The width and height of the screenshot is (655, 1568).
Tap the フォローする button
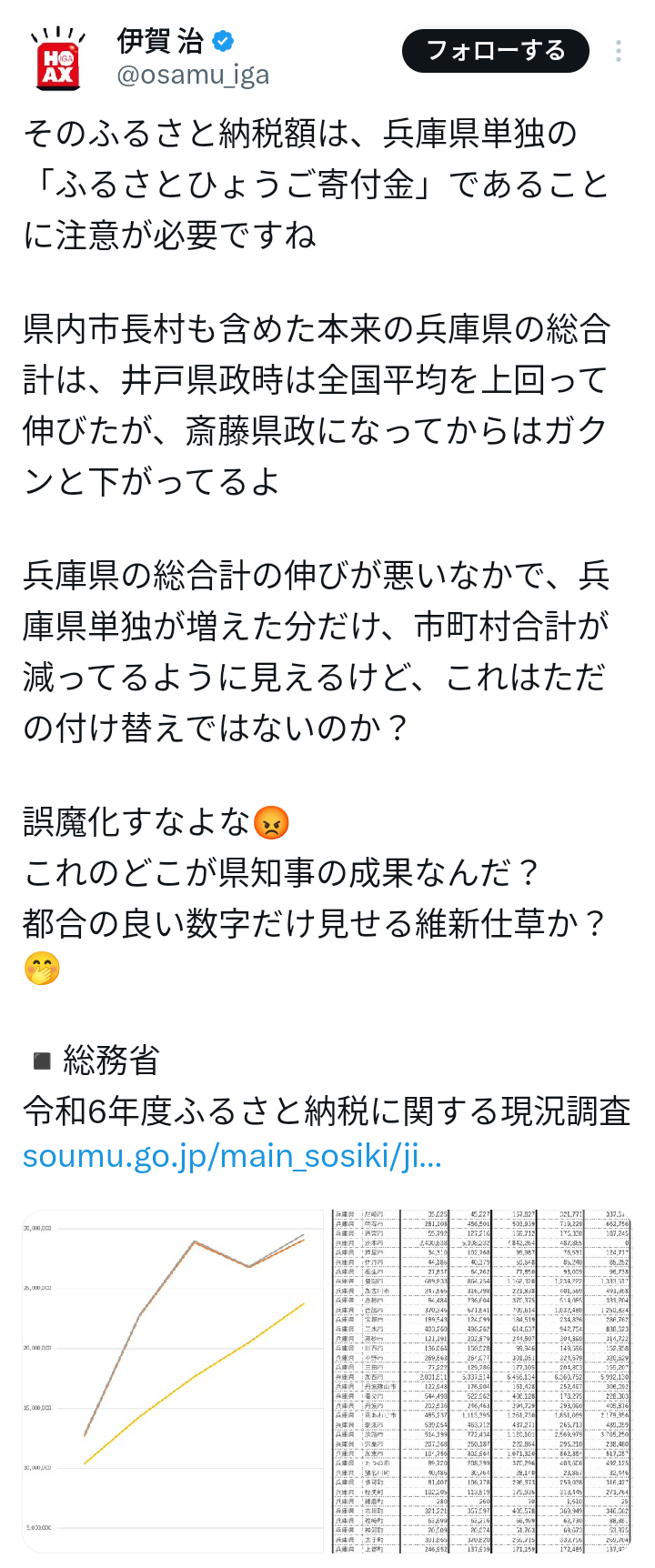(496, 50)
